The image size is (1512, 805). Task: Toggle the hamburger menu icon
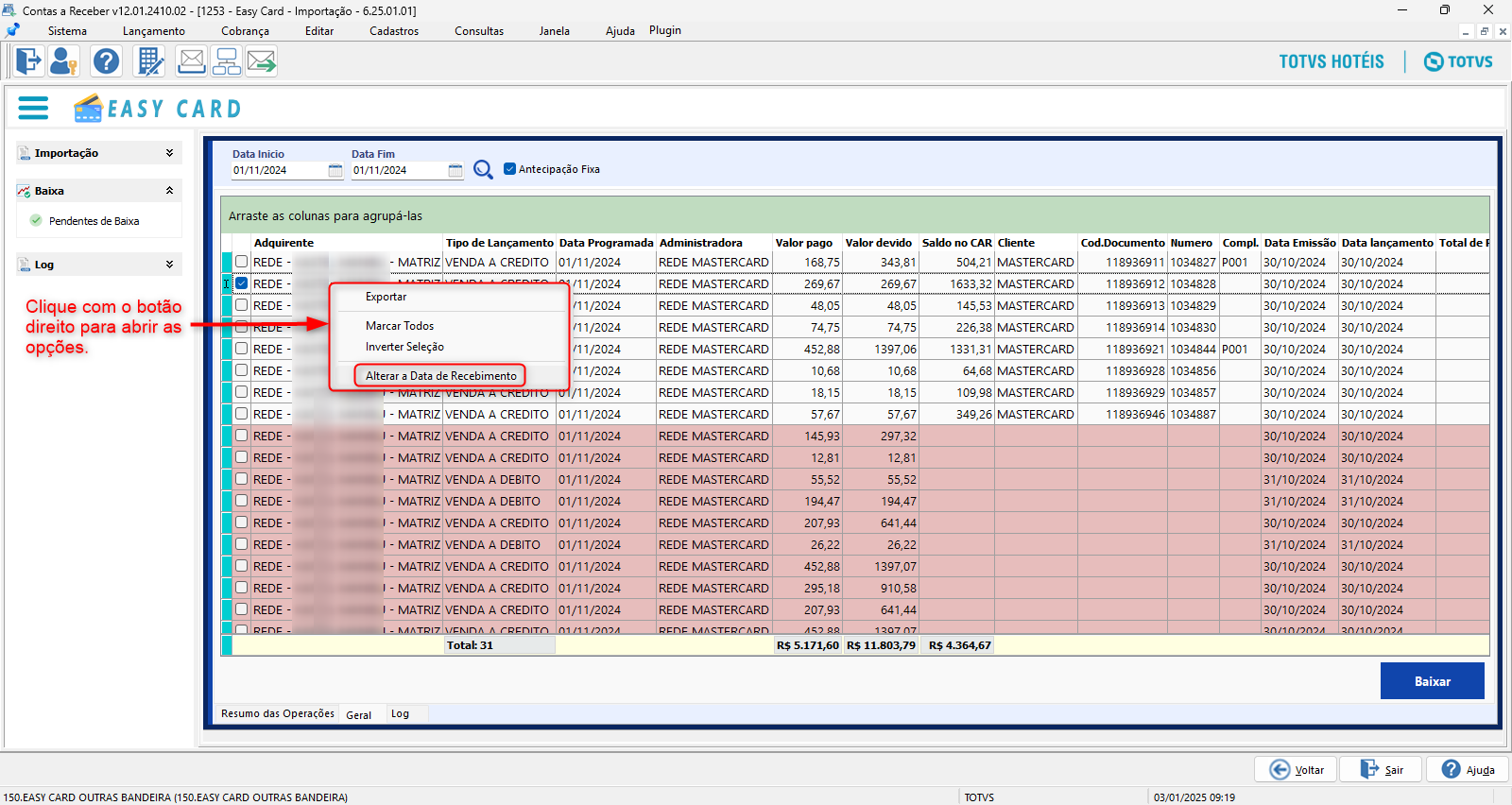(33, 109)
